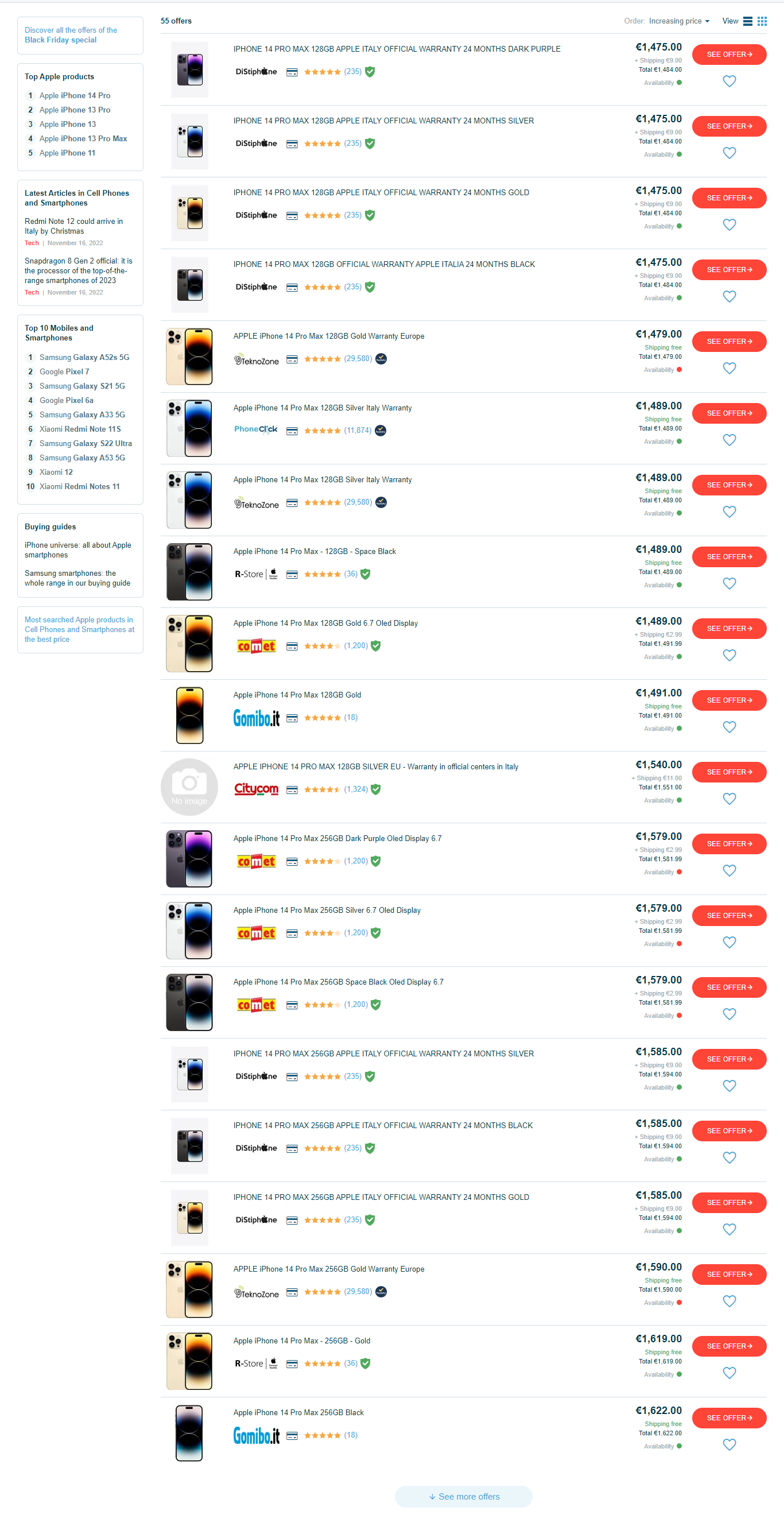Viewport: 784px width, 1530px height.
Task: Click SEE OFFER for Gomibo.it 256GB Black
Action: pos(729,1417)
